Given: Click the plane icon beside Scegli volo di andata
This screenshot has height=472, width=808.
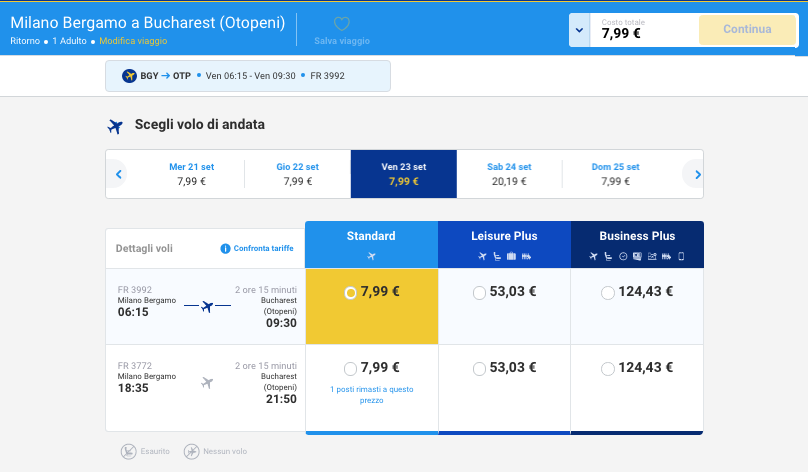Looking at the screenshot, I should coord(115,126).
